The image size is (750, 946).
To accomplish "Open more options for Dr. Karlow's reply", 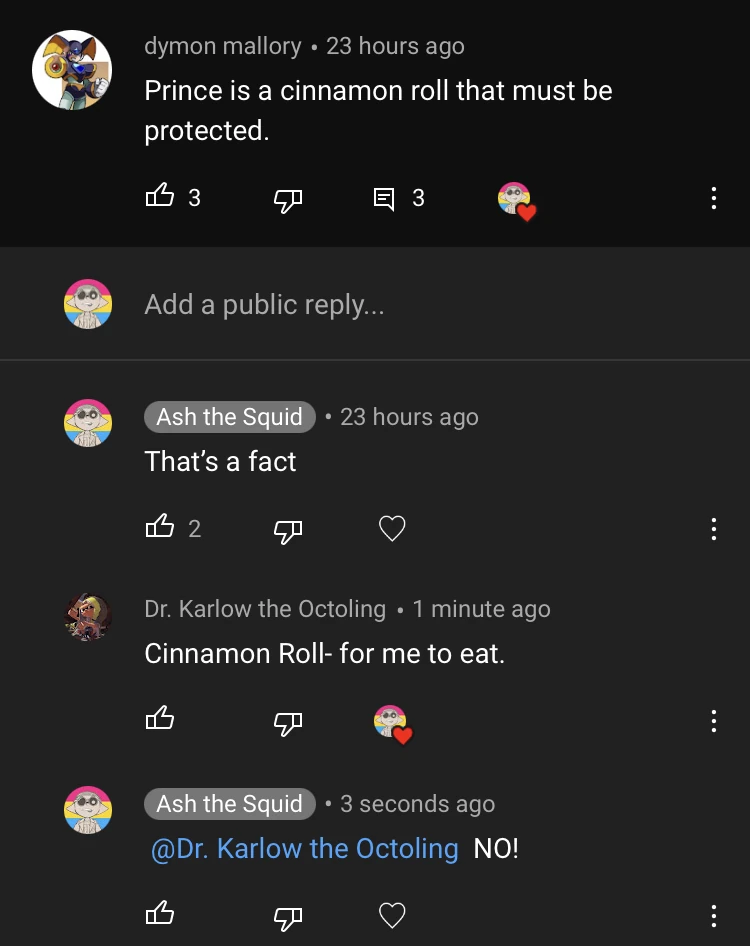I will click(713, 720).
